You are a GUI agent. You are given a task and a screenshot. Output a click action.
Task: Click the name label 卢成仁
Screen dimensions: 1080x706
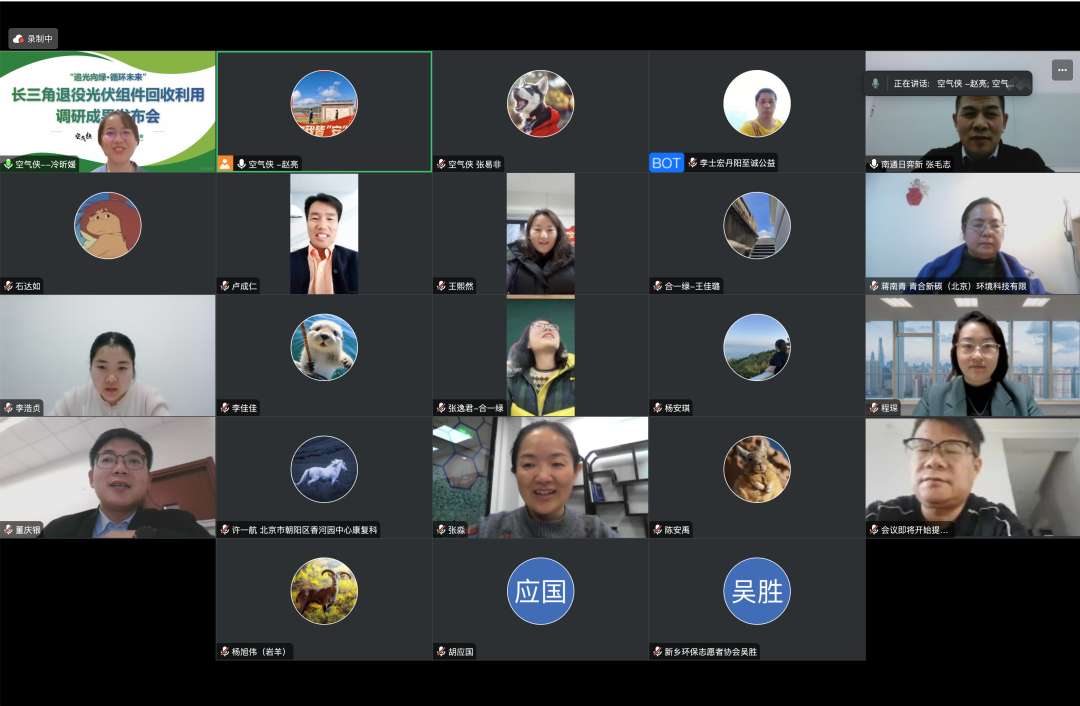[245, 286]
